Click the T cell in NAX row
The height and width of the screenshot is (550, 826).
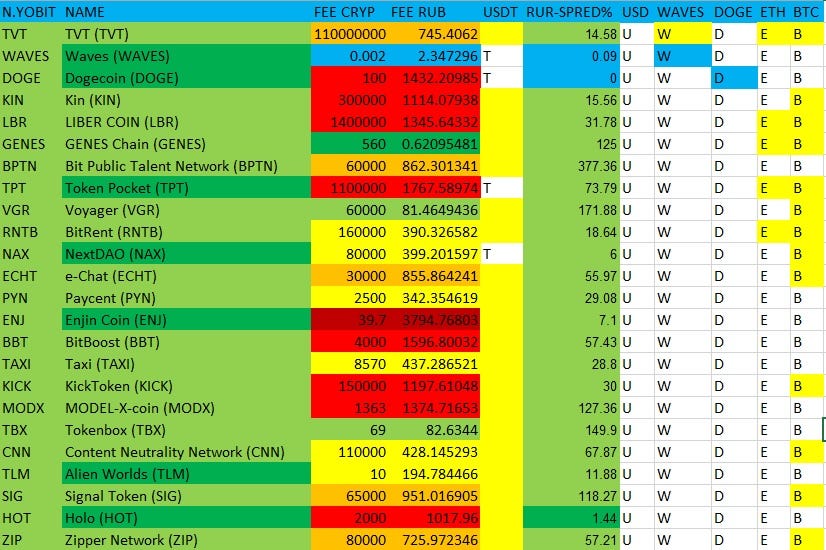[x=501, y=254]
